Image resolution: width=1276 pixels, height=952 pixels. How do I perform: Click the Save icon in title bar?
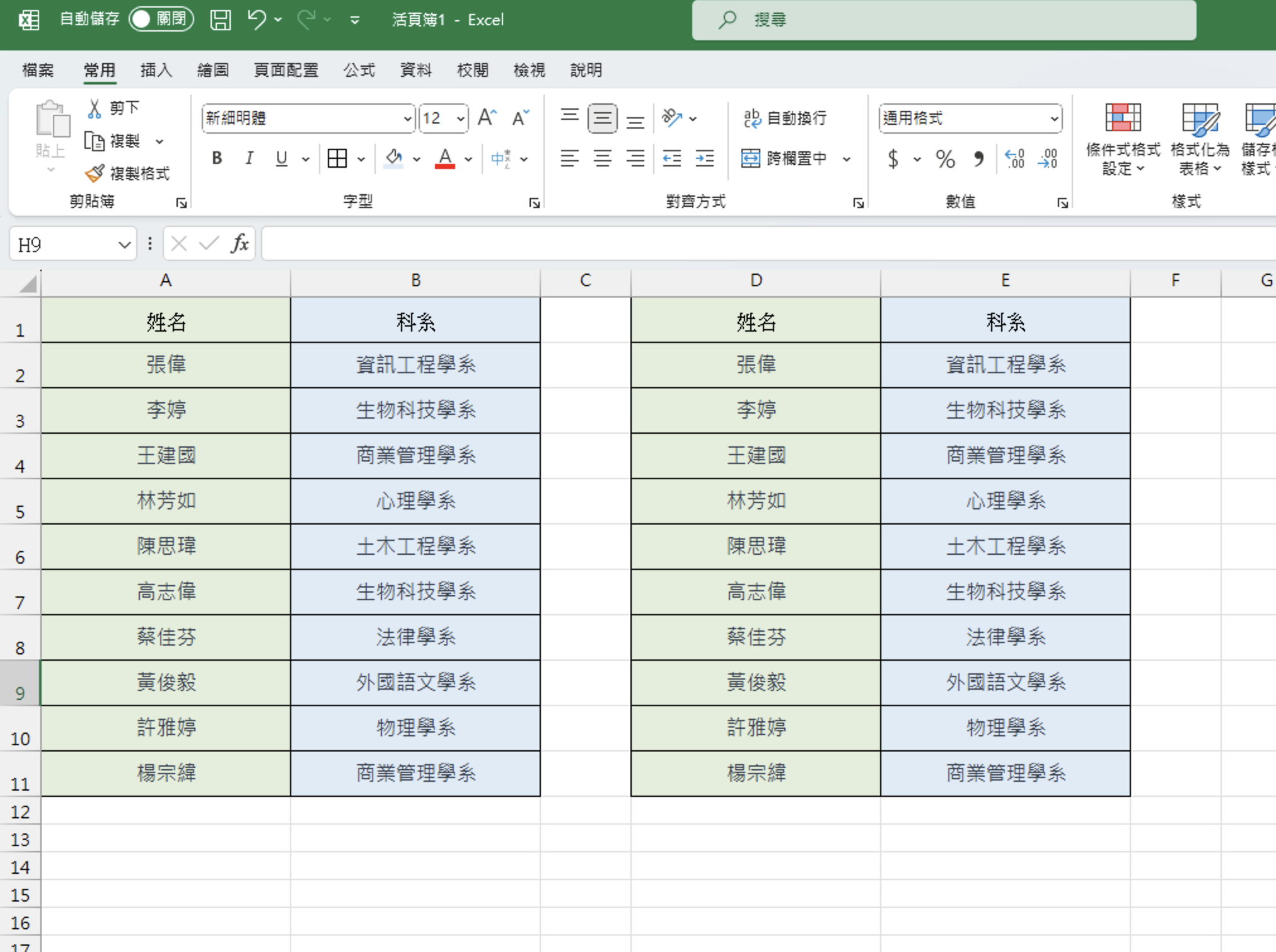point(220,20)
